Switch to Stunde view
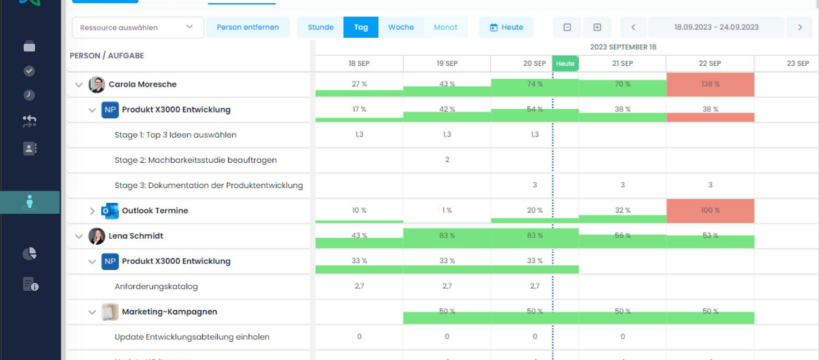 pyautogui.click(x=321, y=27)
